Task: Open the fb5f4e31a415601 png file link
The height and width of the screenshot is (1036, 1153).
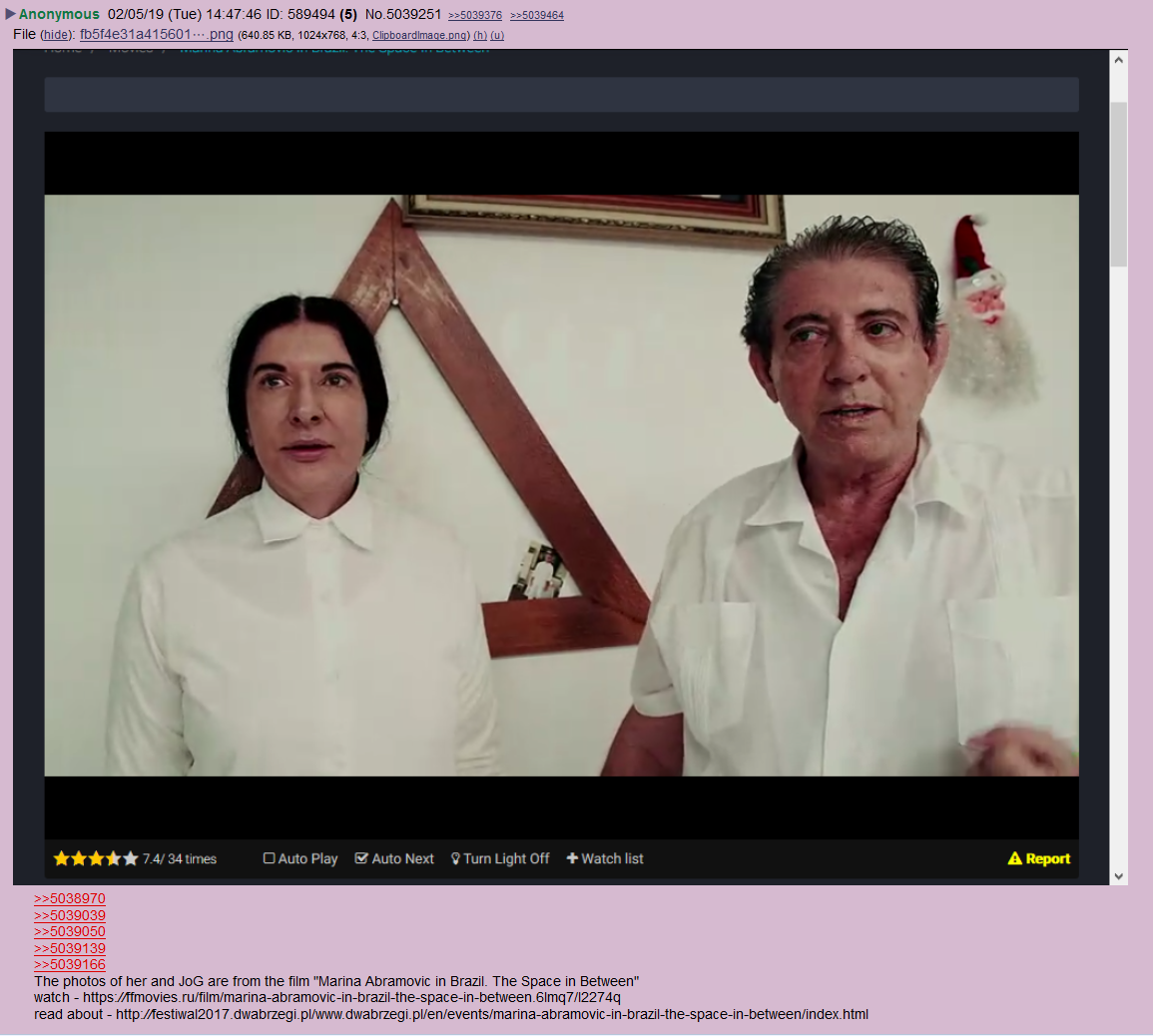Action: pyautogui.click(x=156, y=34)
